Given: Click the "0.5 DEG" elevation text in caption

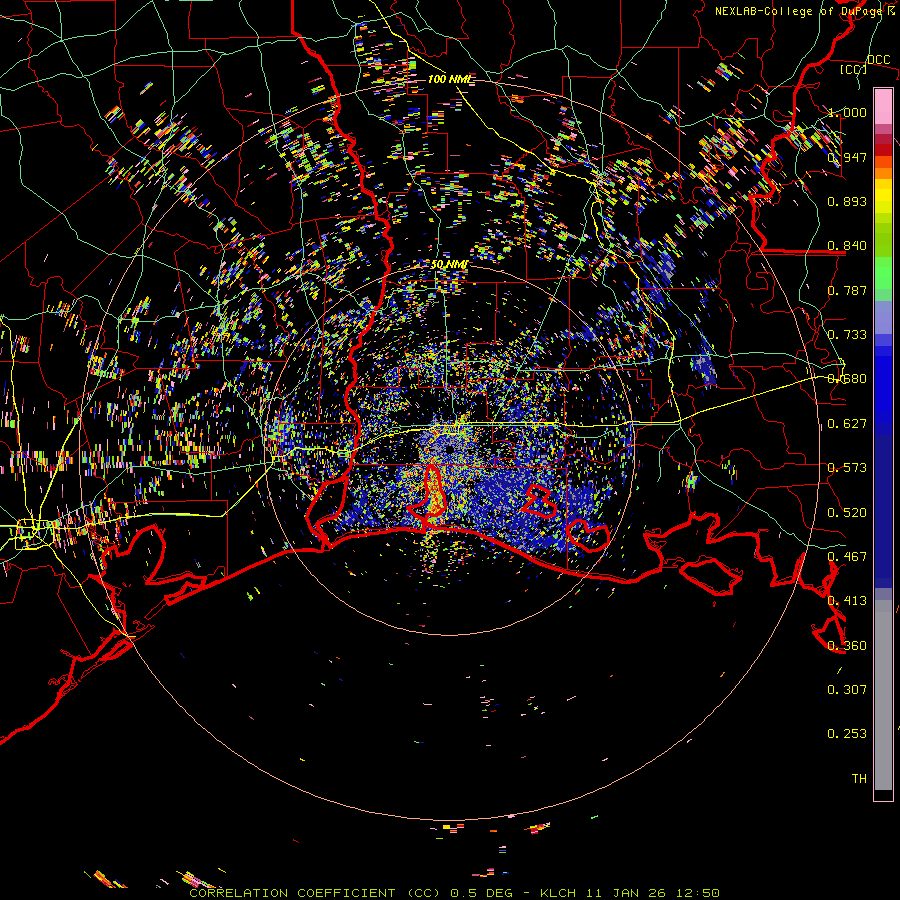Looking at the screenshot, I should tap(481, 893).
